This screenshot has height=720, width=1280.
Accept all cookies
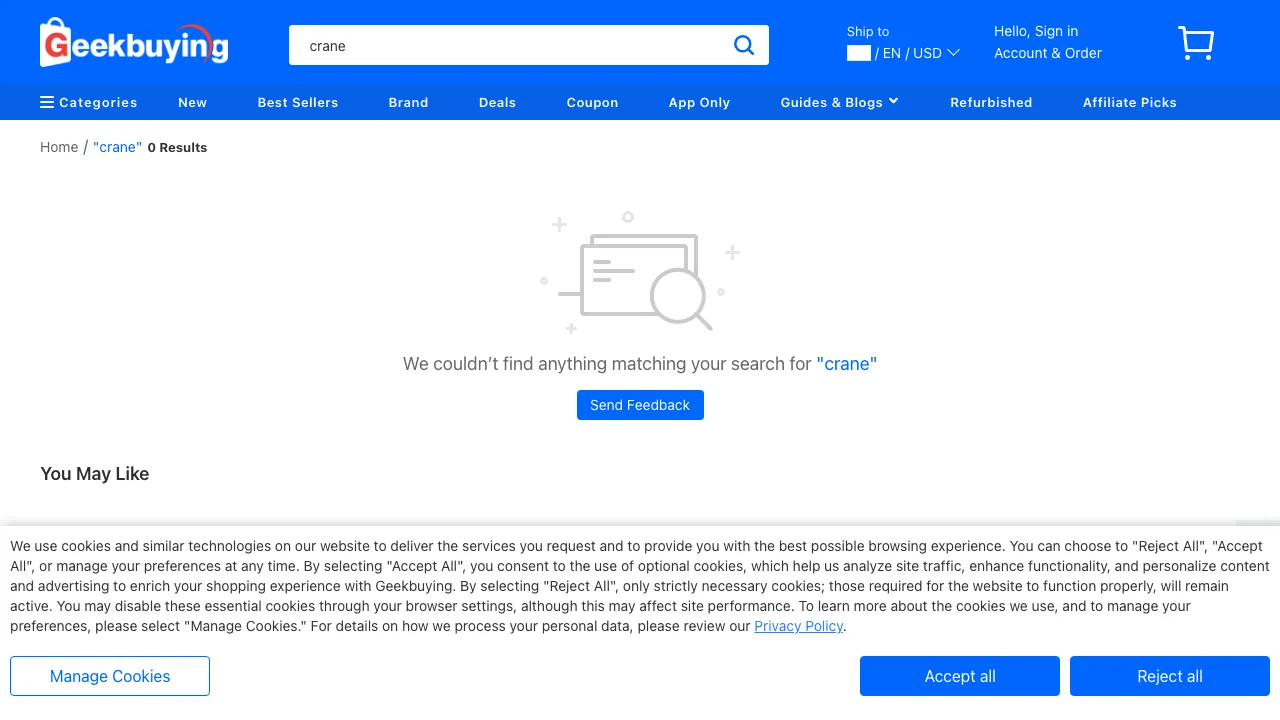coord(960,676)
